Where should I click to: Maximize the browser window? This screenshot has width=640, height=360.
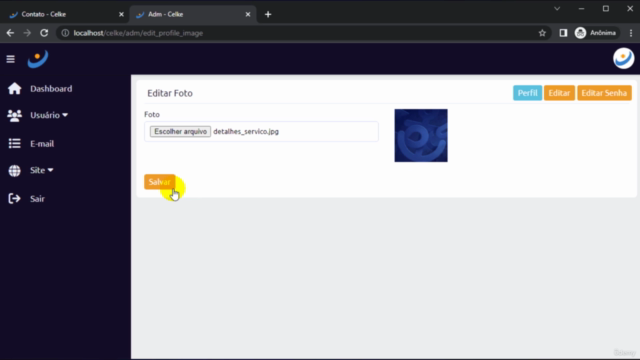tap(606, 9)
